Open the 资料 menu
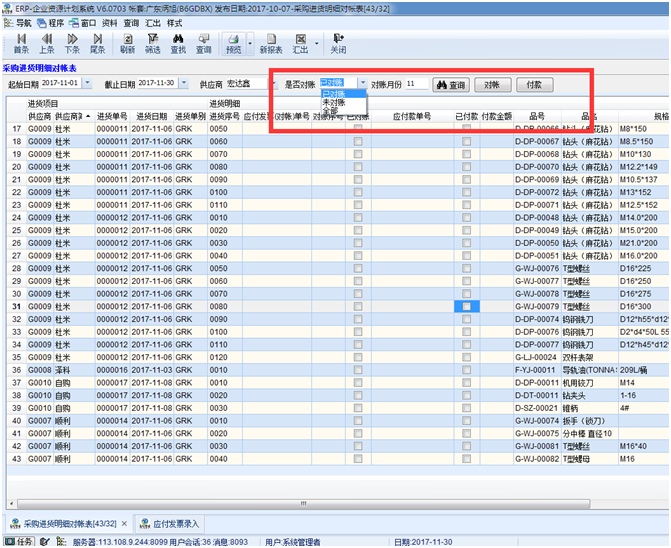The image size is (671, 548). 110,22
